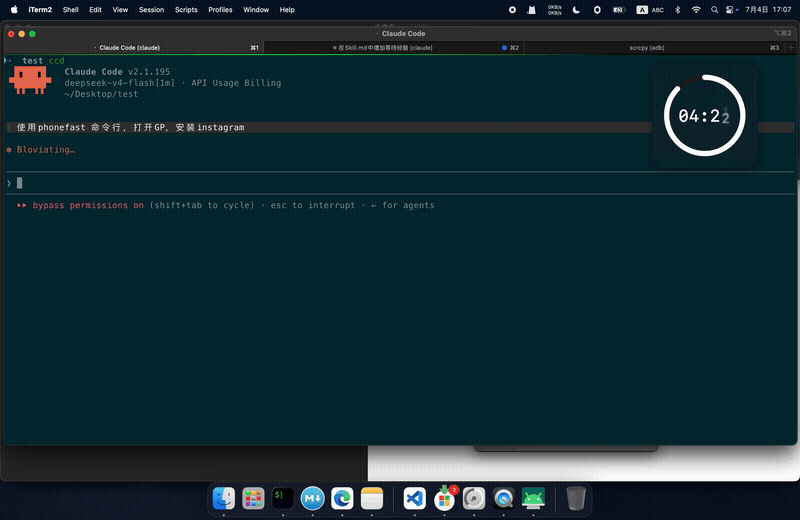Focus the Claude Code prompt input line
The width and height of the screenshot is (800, 520).
398,183
